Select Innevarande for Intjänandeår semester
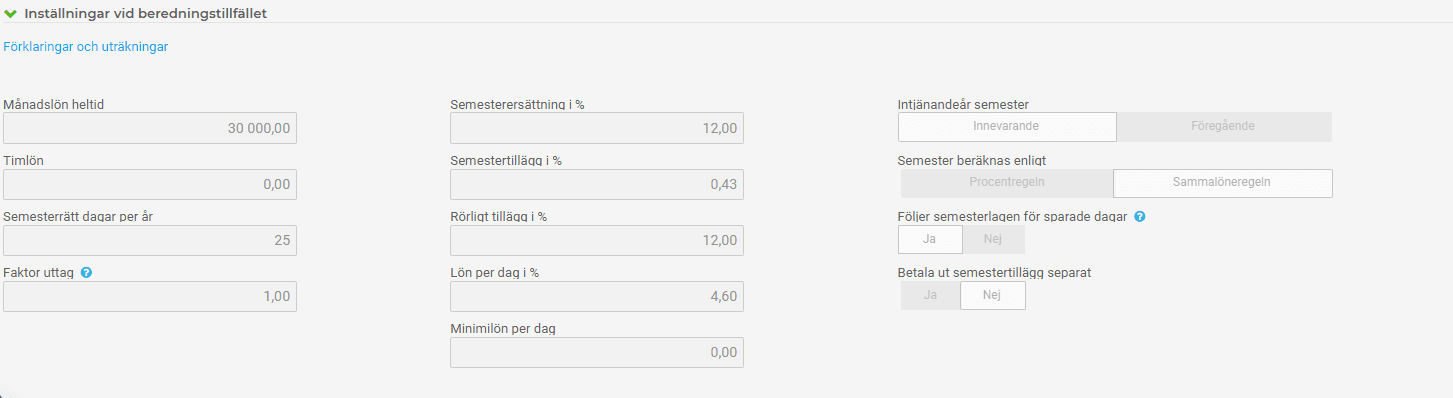Image resolution: width=1453 pixels, height=398 pixels. point(1007,127)
